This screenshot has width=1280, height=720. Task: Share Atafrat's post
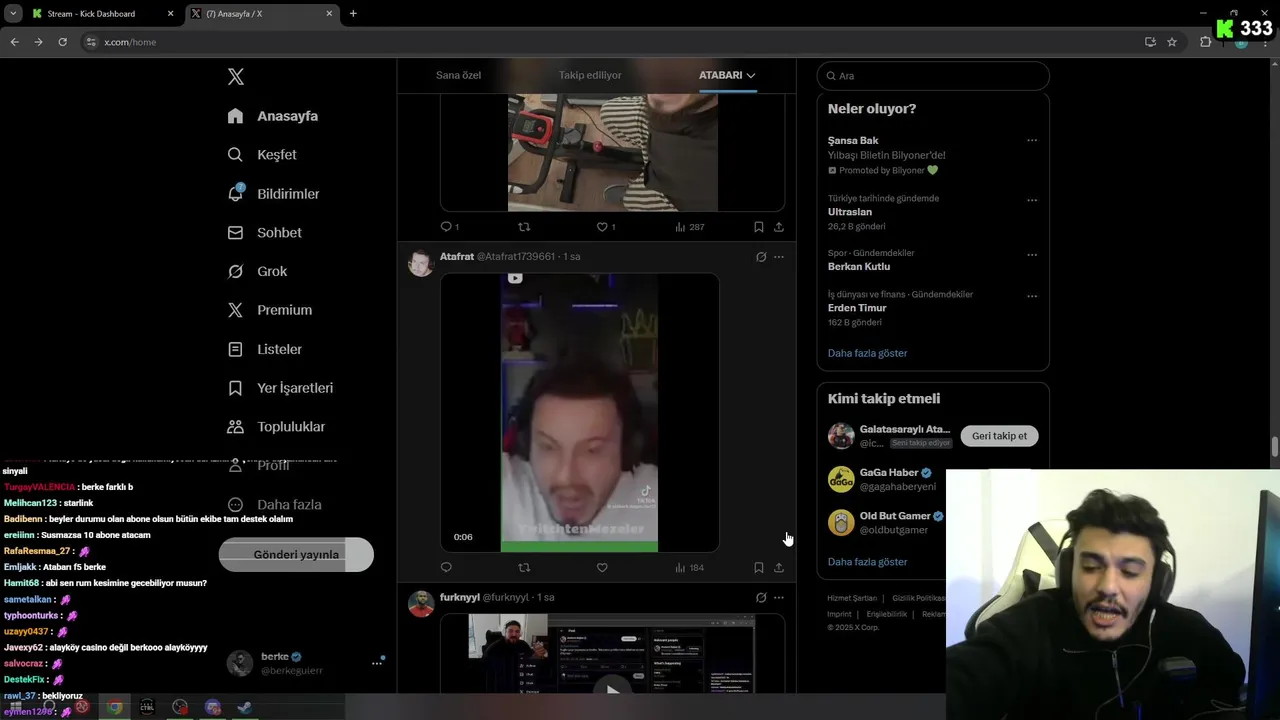pos(779,568)
